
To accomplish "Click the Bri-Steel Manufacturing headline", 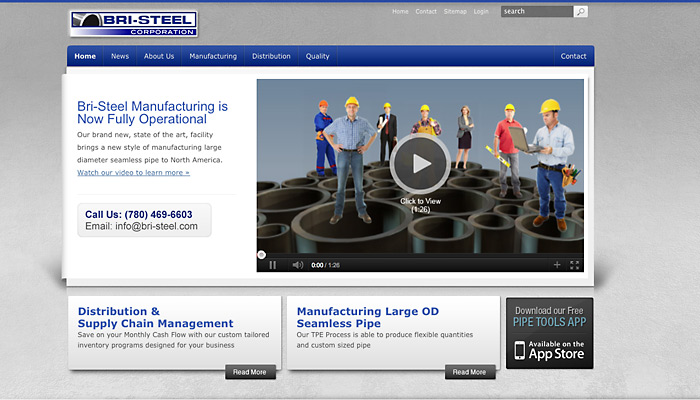I will pos(152,112).
